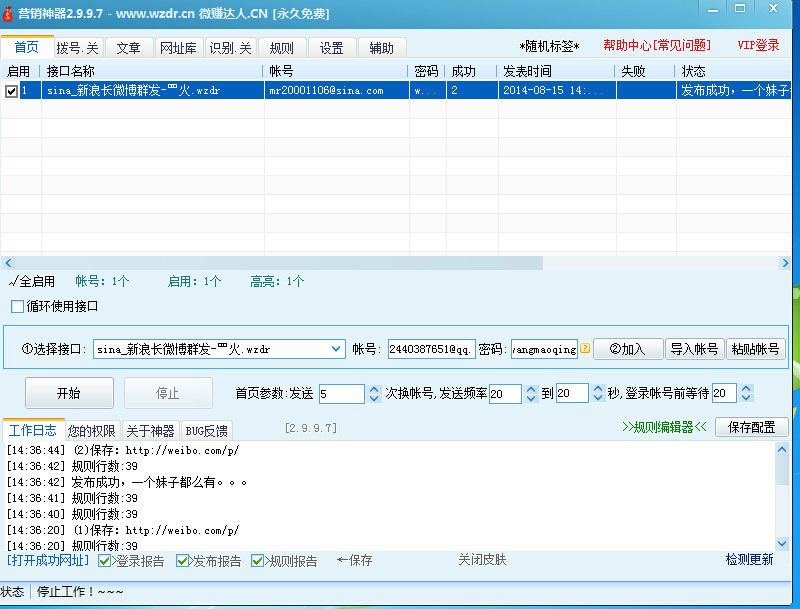This screenshot has width=800, height=609.
Task: Uncheck the 启用 checkbox in row 1
Action: [11, 91]
